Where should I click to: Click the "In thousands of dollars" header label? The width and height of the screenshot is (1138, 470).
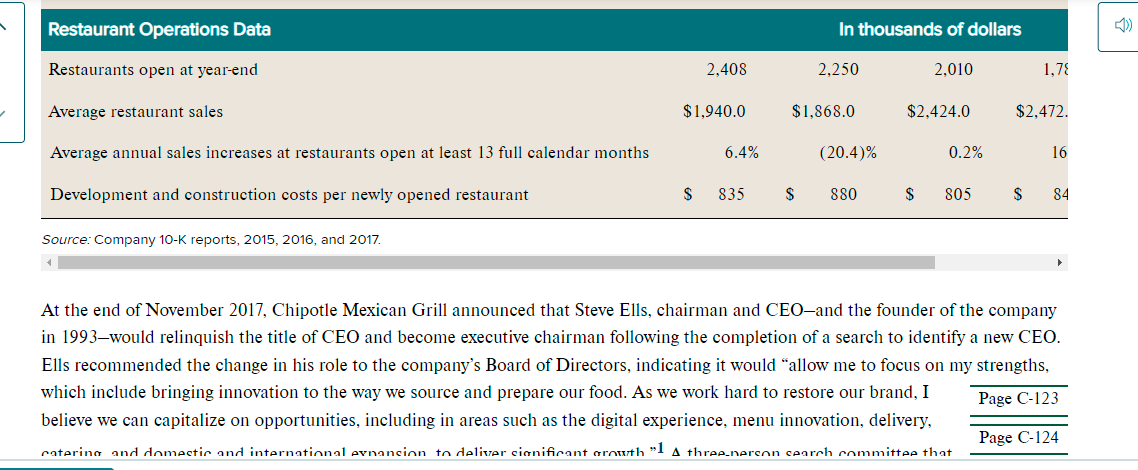930,30
